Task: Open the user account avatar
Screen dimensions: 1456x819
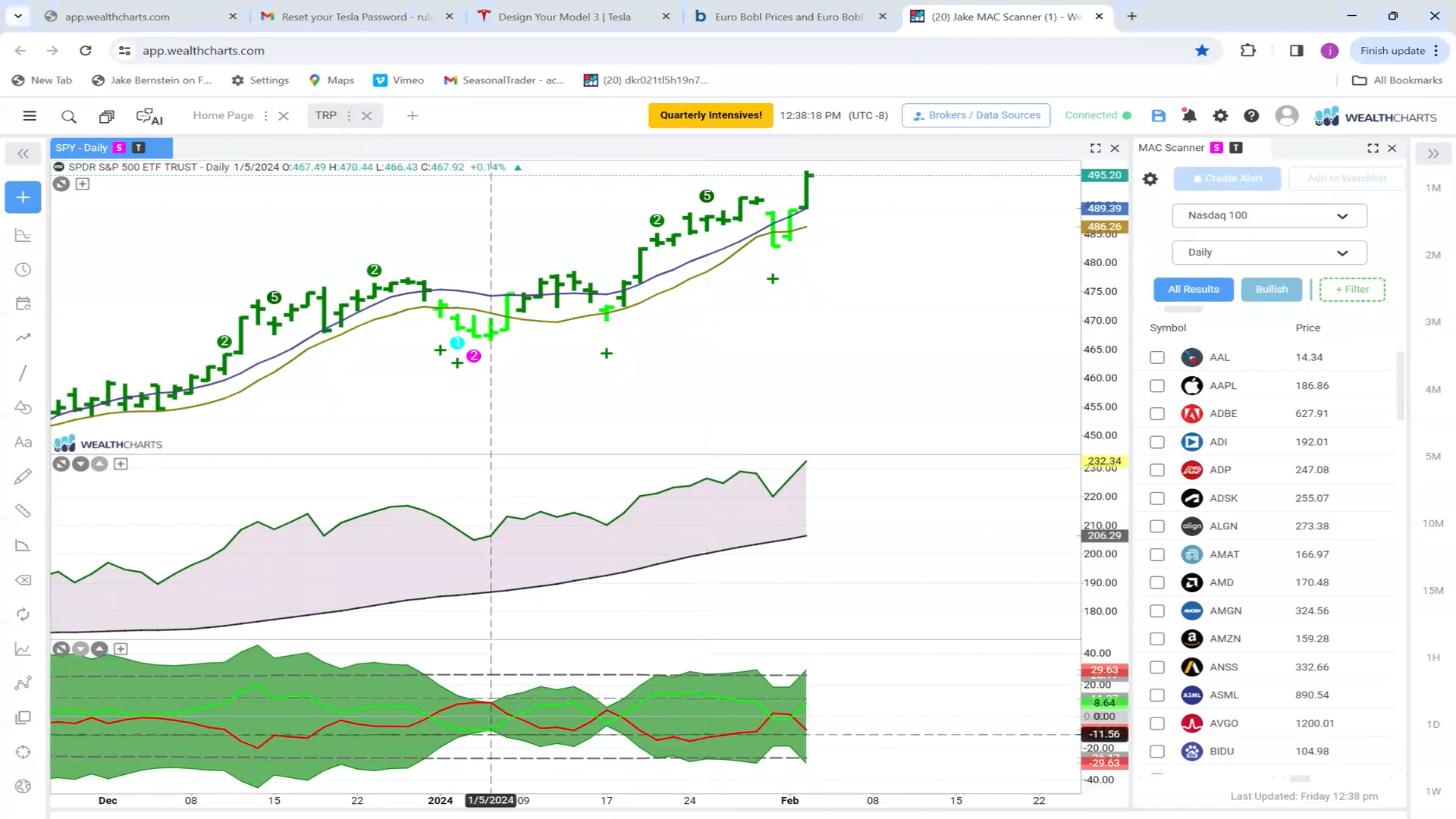Action: pos(1286,115)
